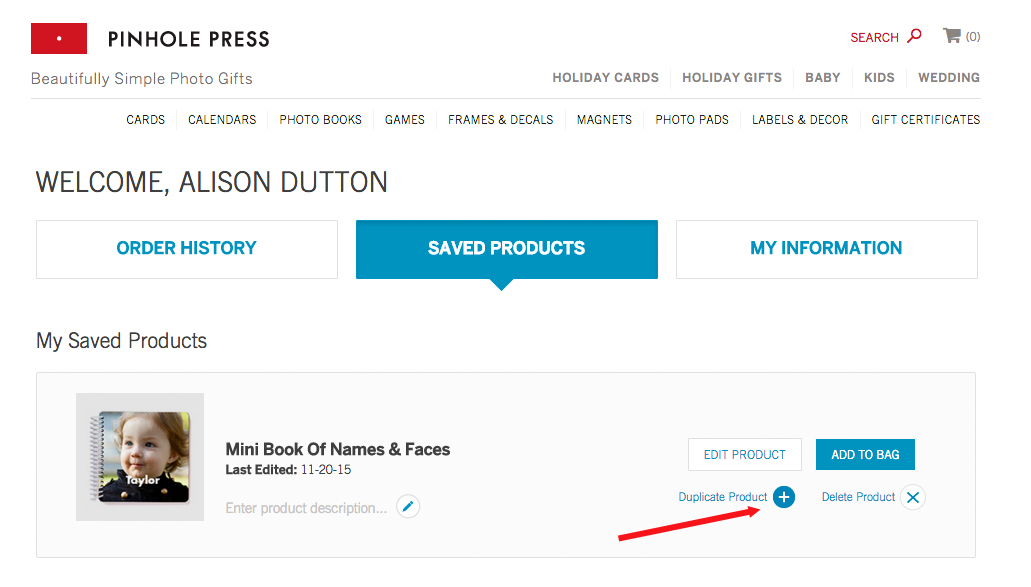Click the Taylor book thumbnail
The width and height of the screenshot is (1031, 587).
click(140, 456)
